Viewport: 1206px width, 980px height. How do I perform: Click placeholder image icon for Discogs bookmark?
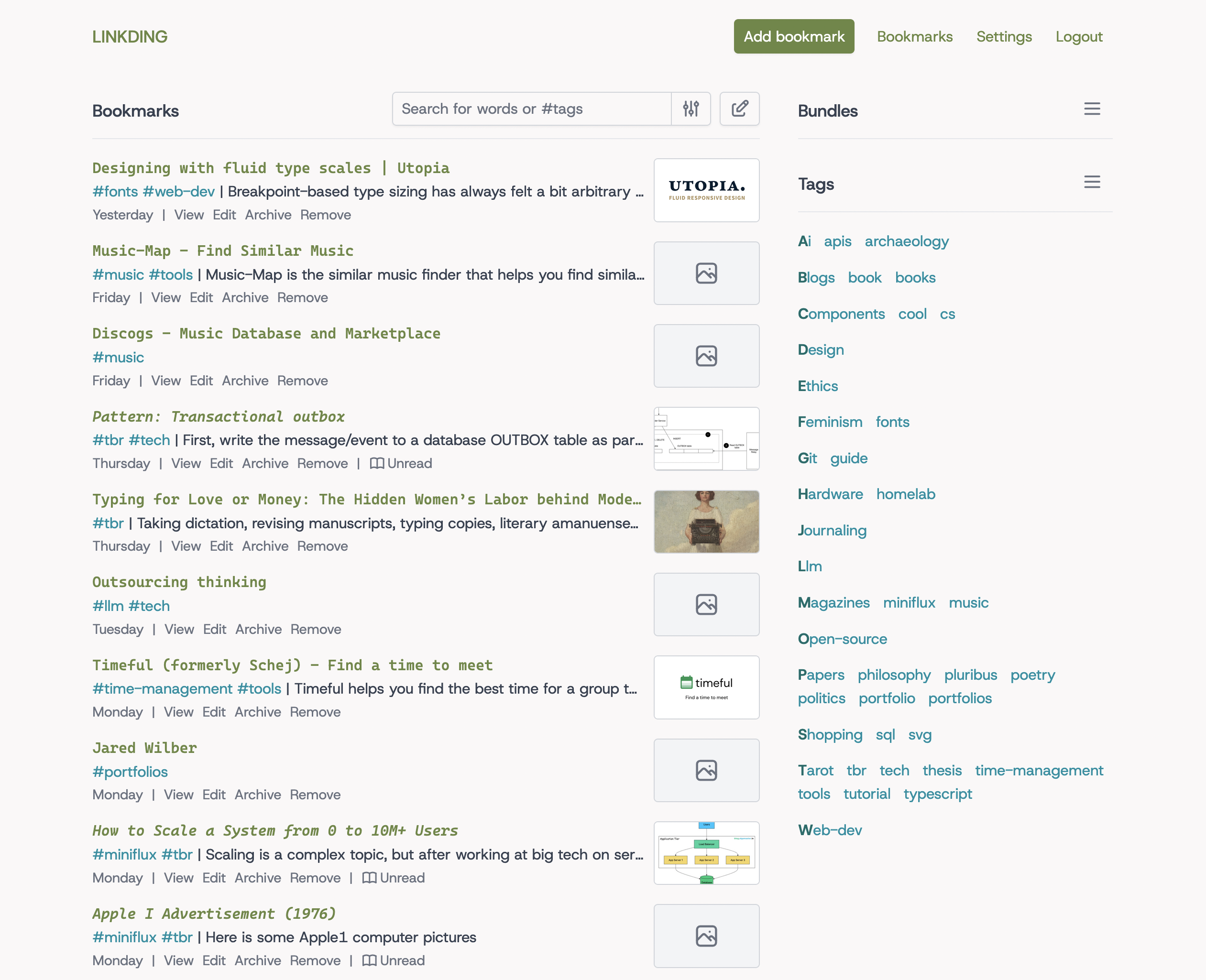tap(706, 356)
